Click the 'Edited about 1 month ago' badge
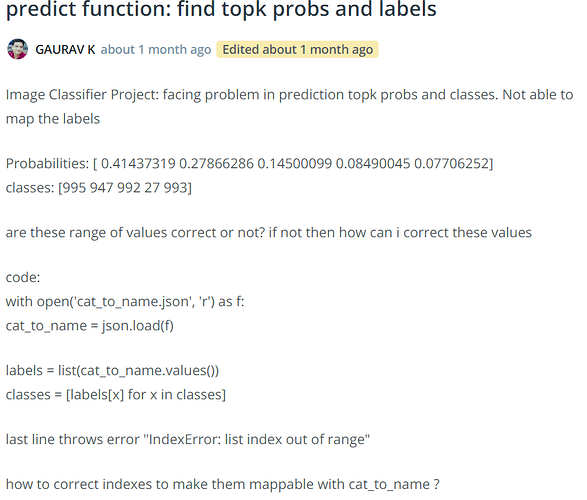 point(297,49)
